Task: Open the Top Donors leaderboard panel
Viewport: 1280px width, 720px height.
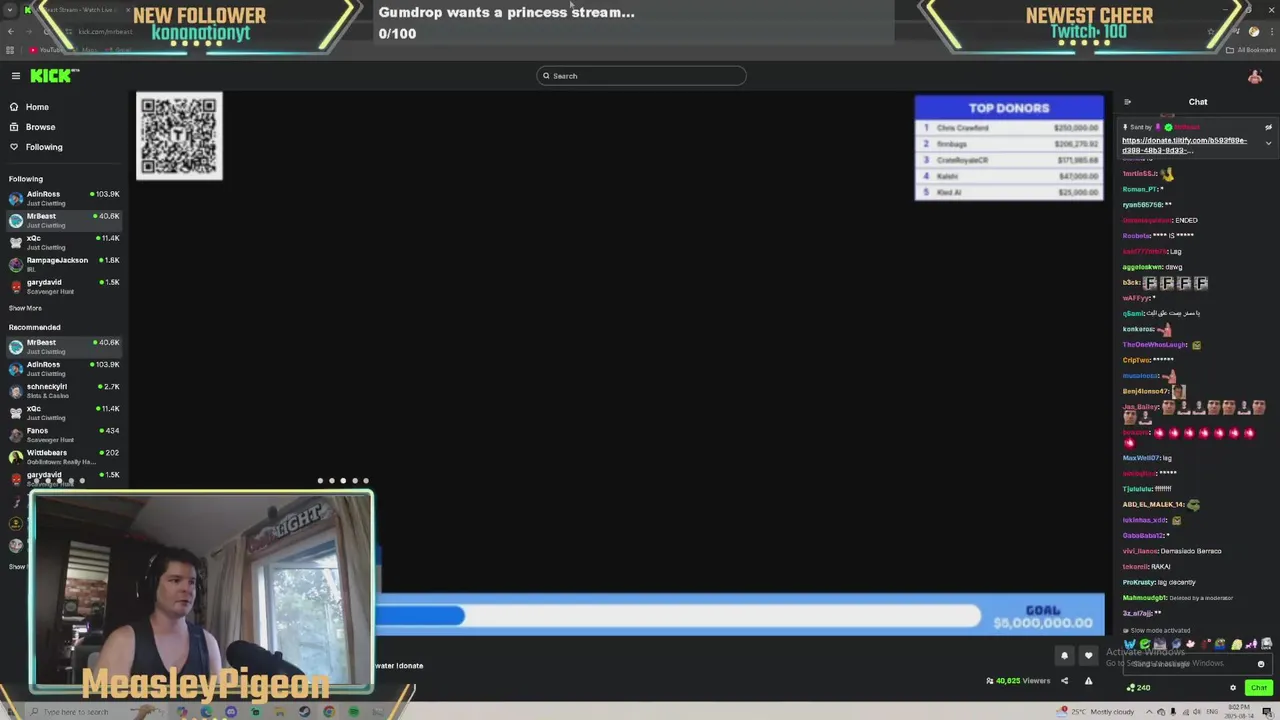Action: tap(1009, 148)
